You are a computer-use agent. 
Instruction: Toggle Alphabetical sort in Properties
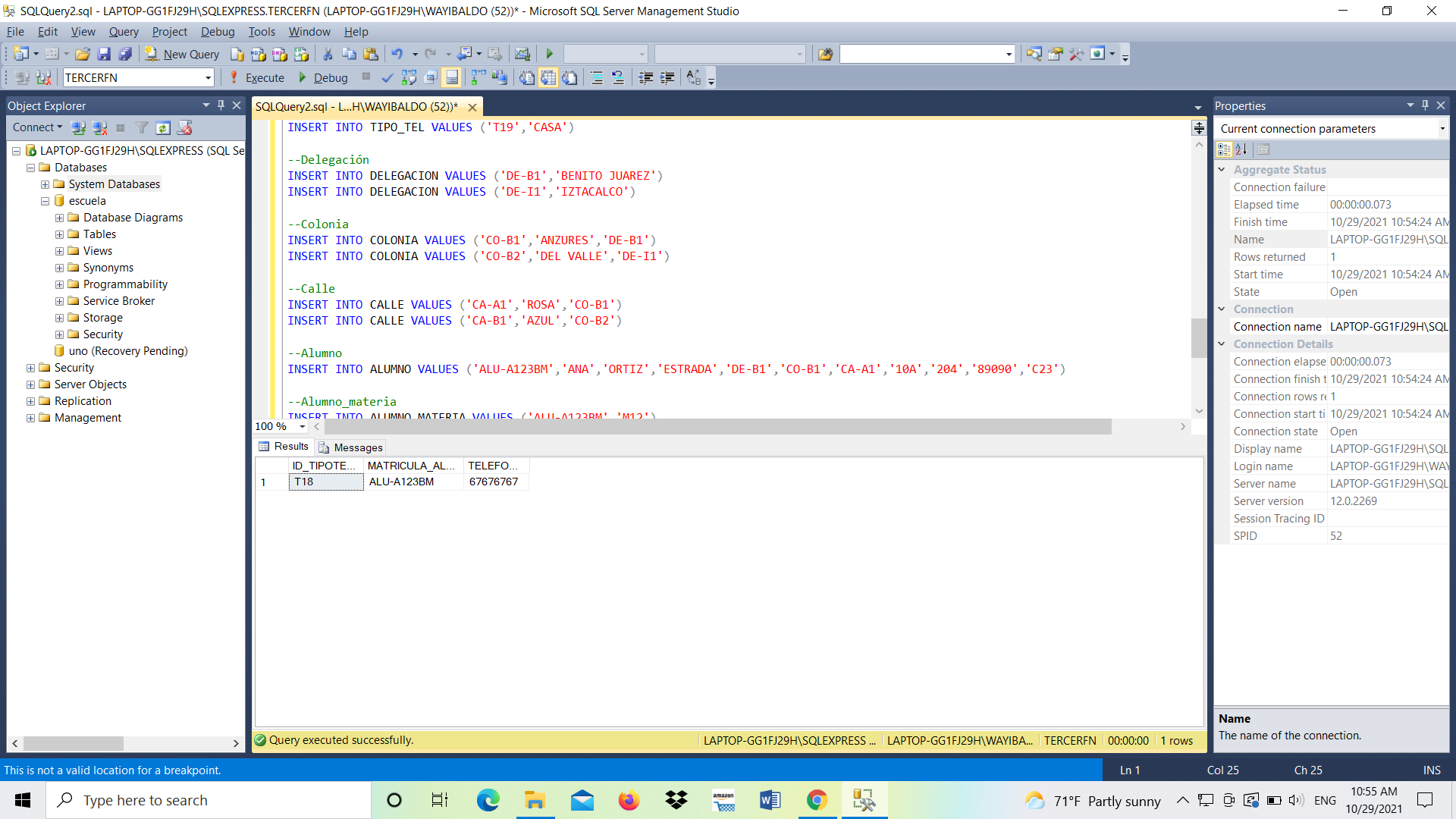point(1241,149)
